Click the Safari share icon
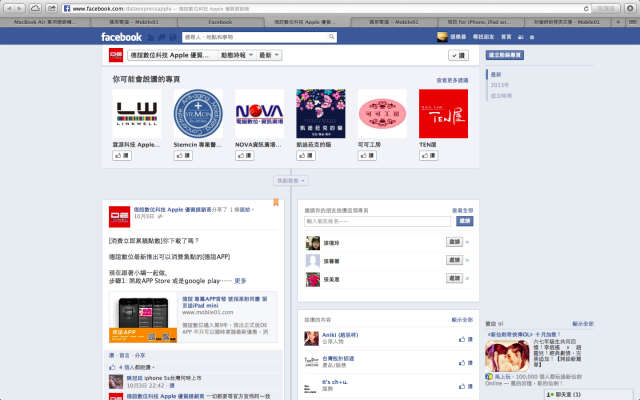 51,8
